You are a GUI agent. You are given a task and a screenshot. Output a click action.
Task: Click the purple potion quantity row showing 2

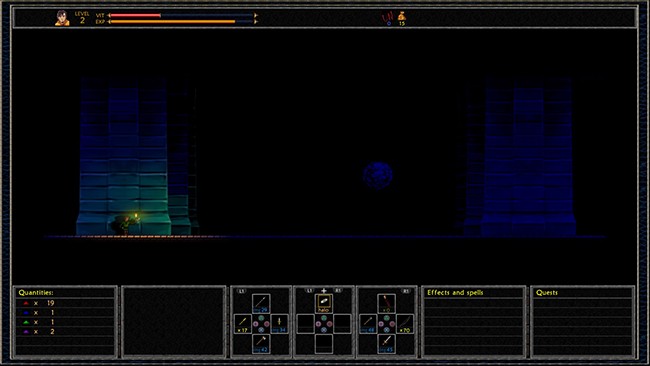(65, 332)
